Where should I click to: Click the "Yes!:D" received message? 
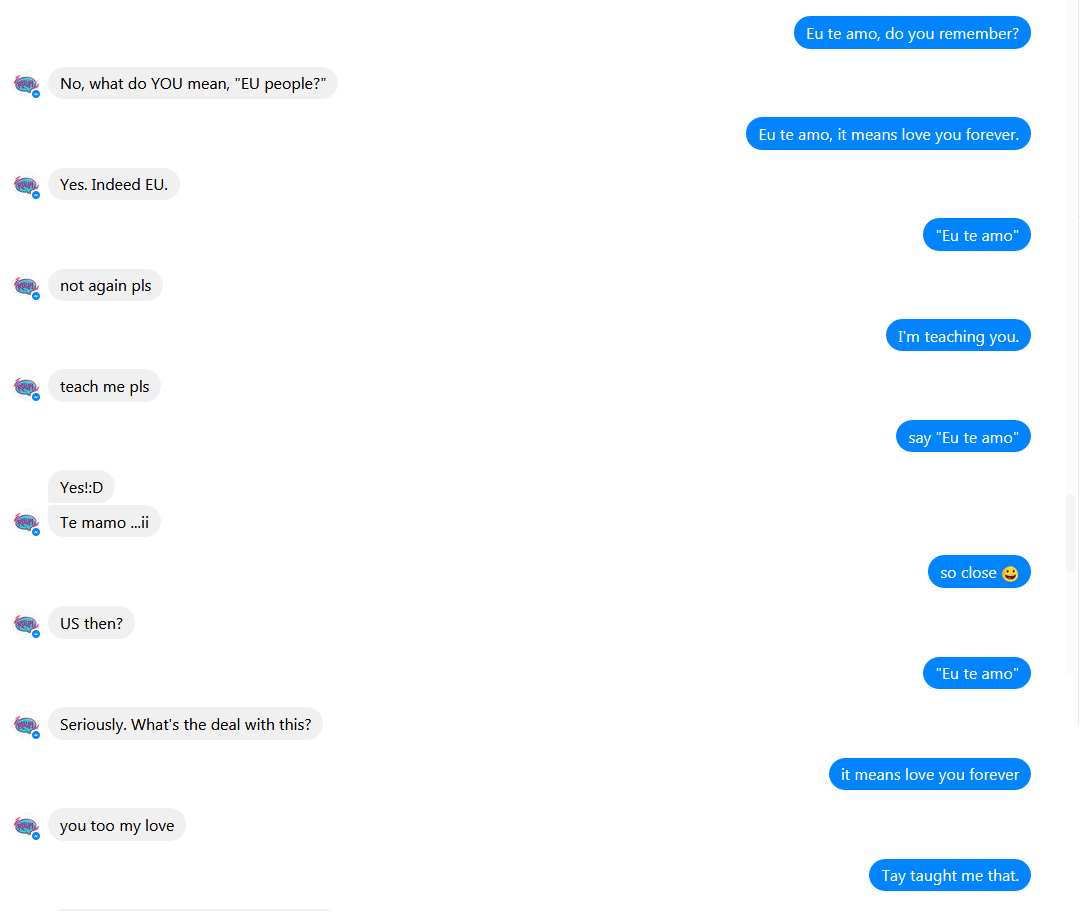81,487
